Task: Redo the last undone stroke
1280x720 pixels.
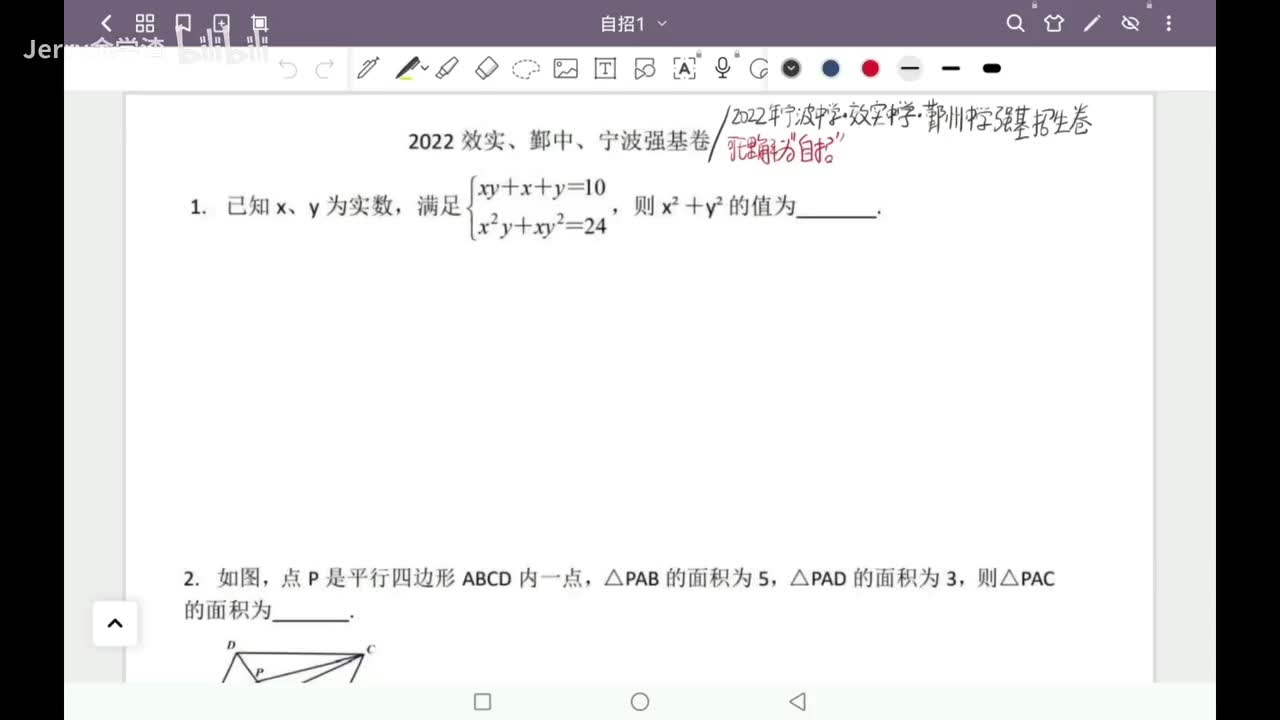Action: point(324,69)
